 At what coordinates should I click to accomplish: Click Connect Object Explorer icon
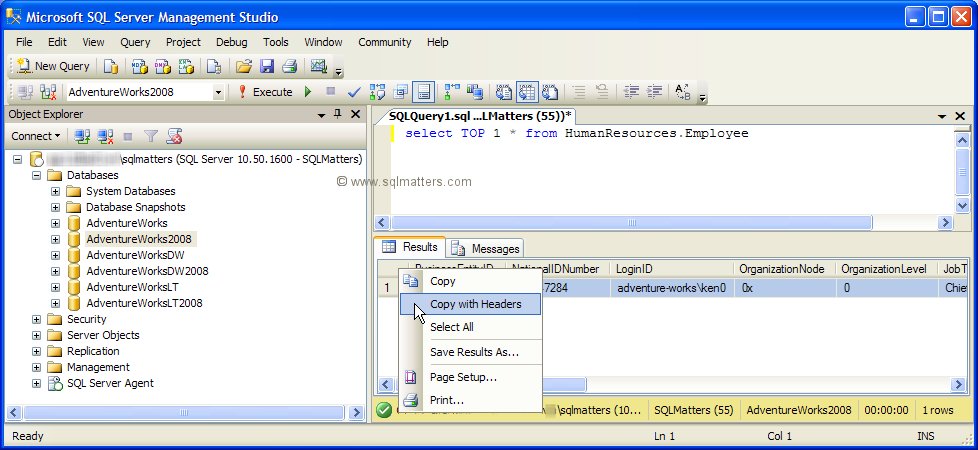(x=84, y=136)
